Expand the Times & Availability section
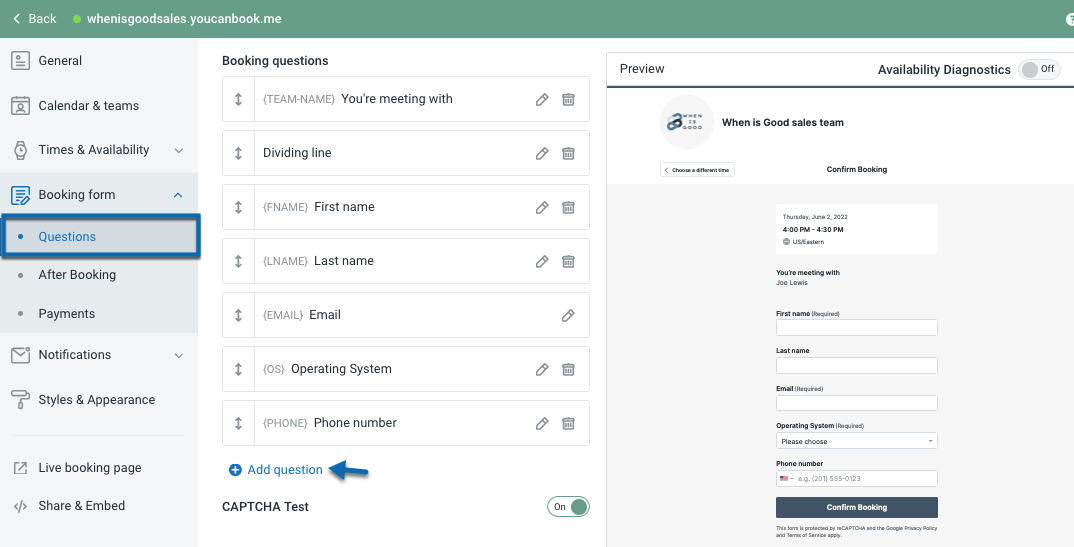Image resolution: width=1074 pixels, height=547 pixels. [x=179, y=151]
